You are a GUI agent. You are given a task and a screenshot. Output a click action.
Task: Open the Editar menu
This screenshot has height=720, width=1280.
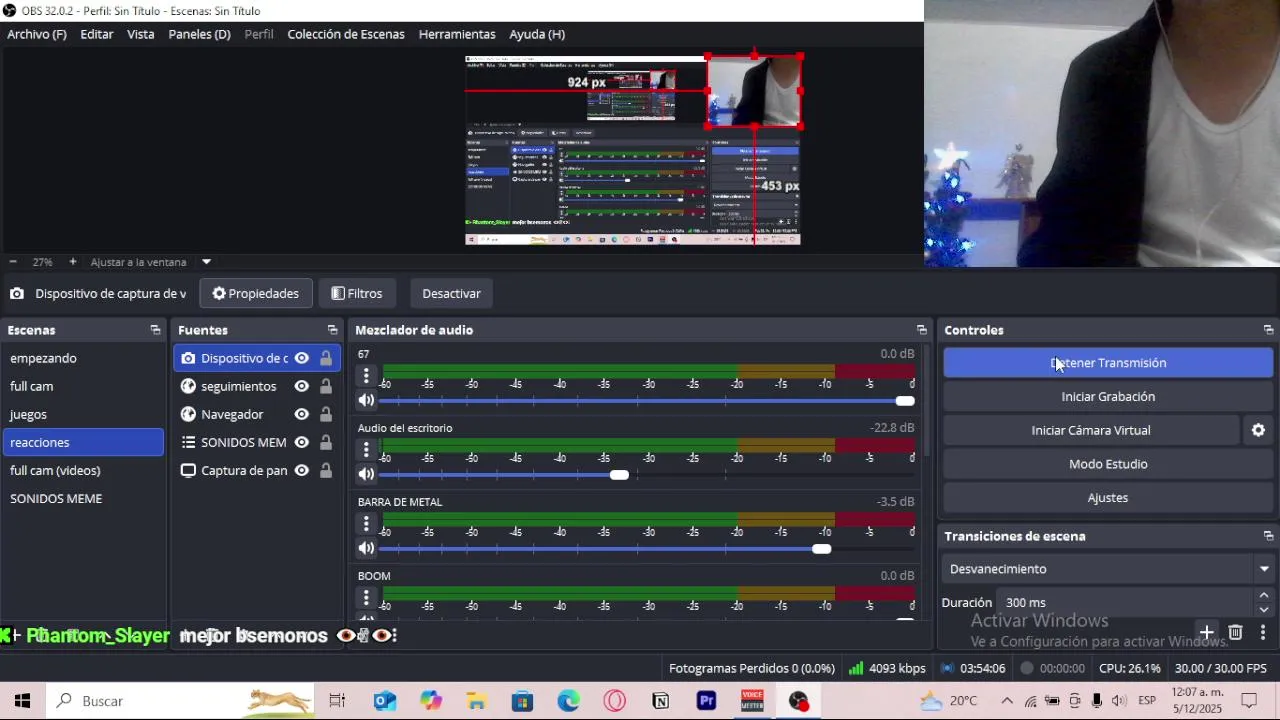97,34
